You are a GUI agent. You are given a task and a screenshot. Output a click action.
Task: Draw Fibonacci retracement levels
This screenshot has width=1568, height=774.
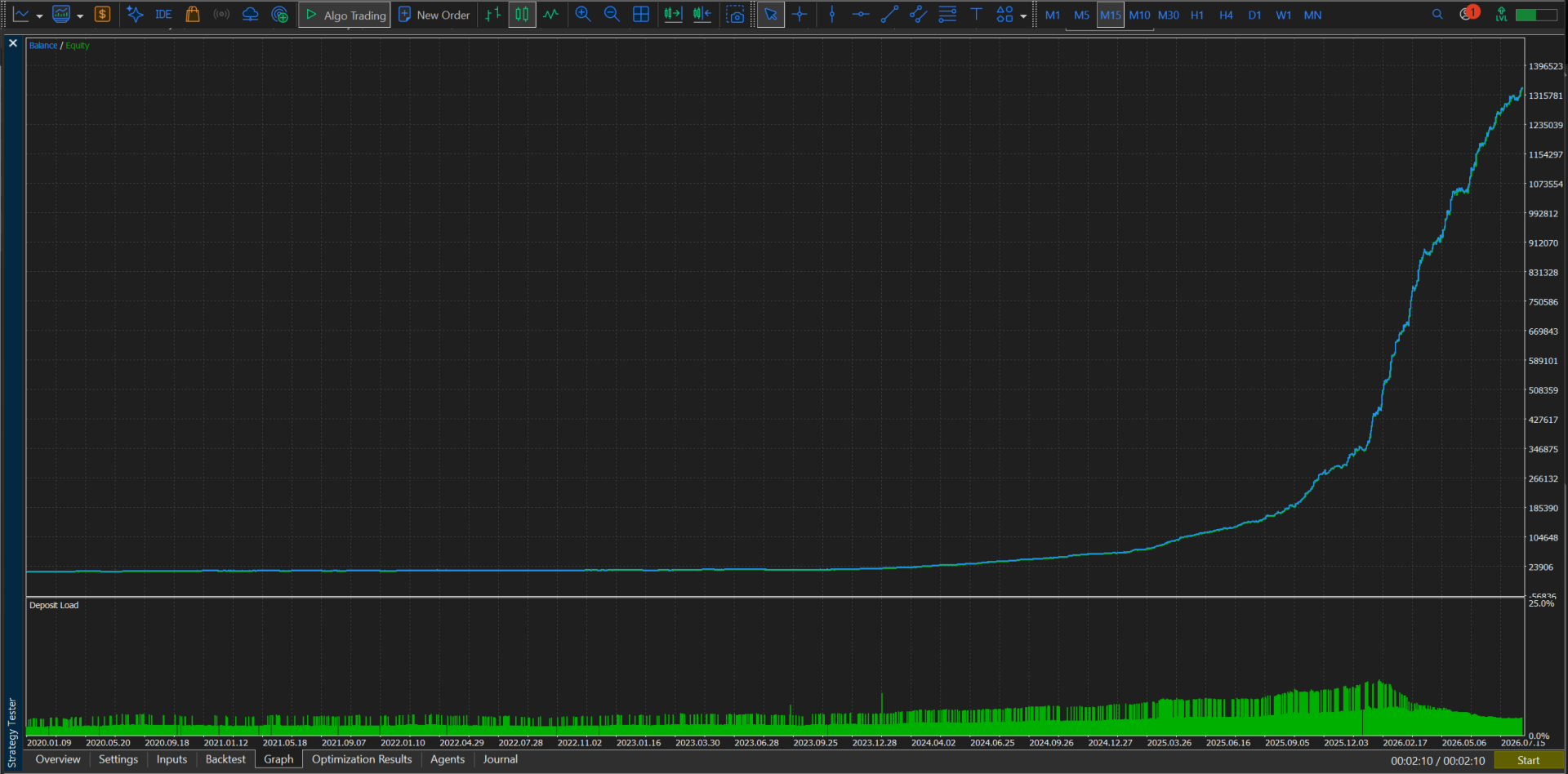click(947, 15)
